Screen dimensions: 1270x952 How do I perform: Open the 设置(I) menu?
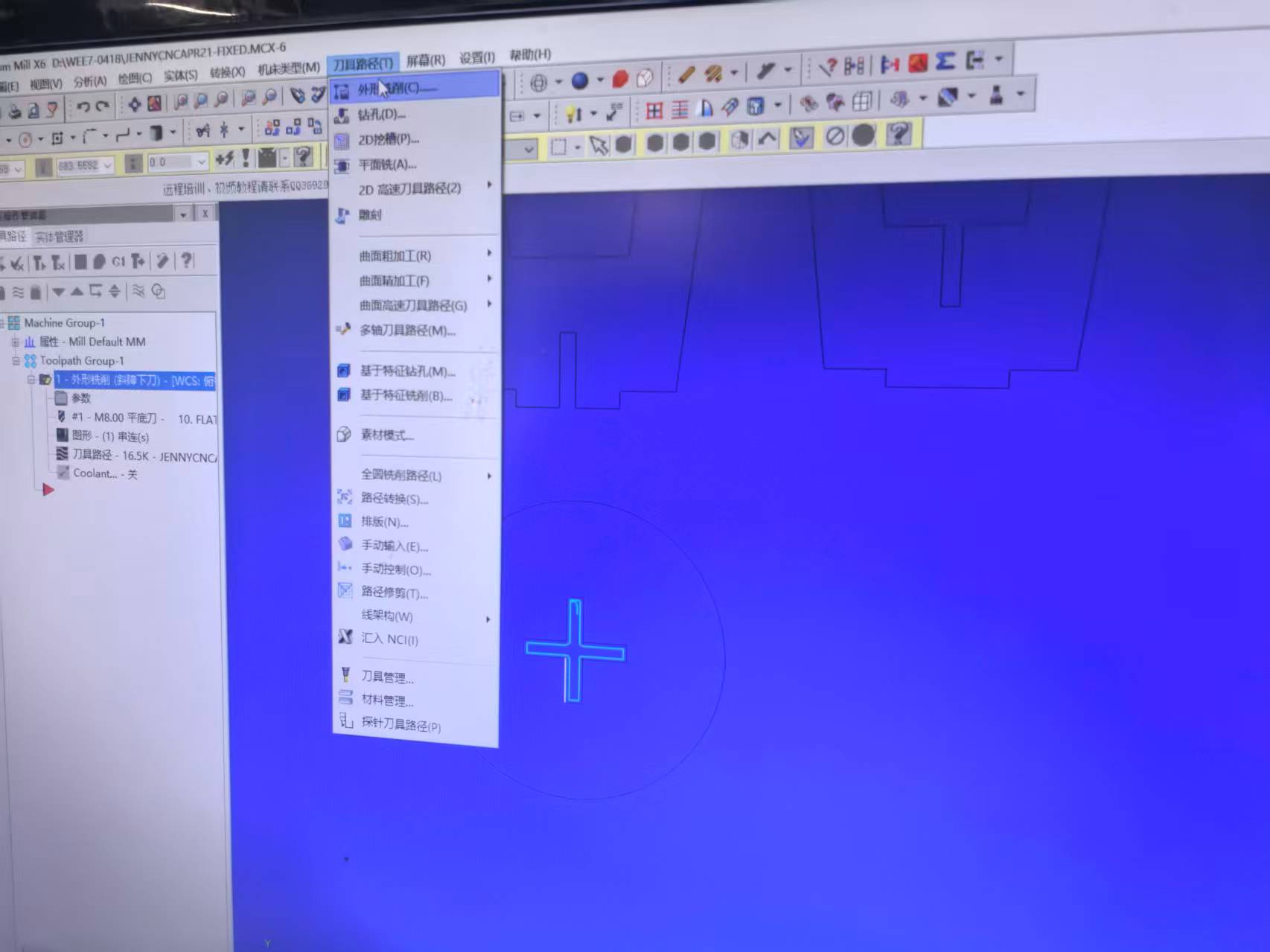476,57
